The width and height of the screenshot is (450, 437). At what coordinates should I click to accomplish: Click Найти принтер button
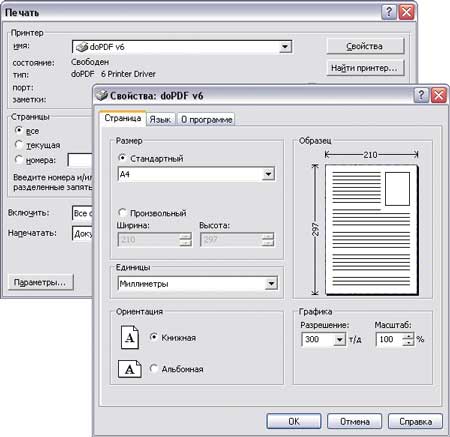(x=365, y=68)
